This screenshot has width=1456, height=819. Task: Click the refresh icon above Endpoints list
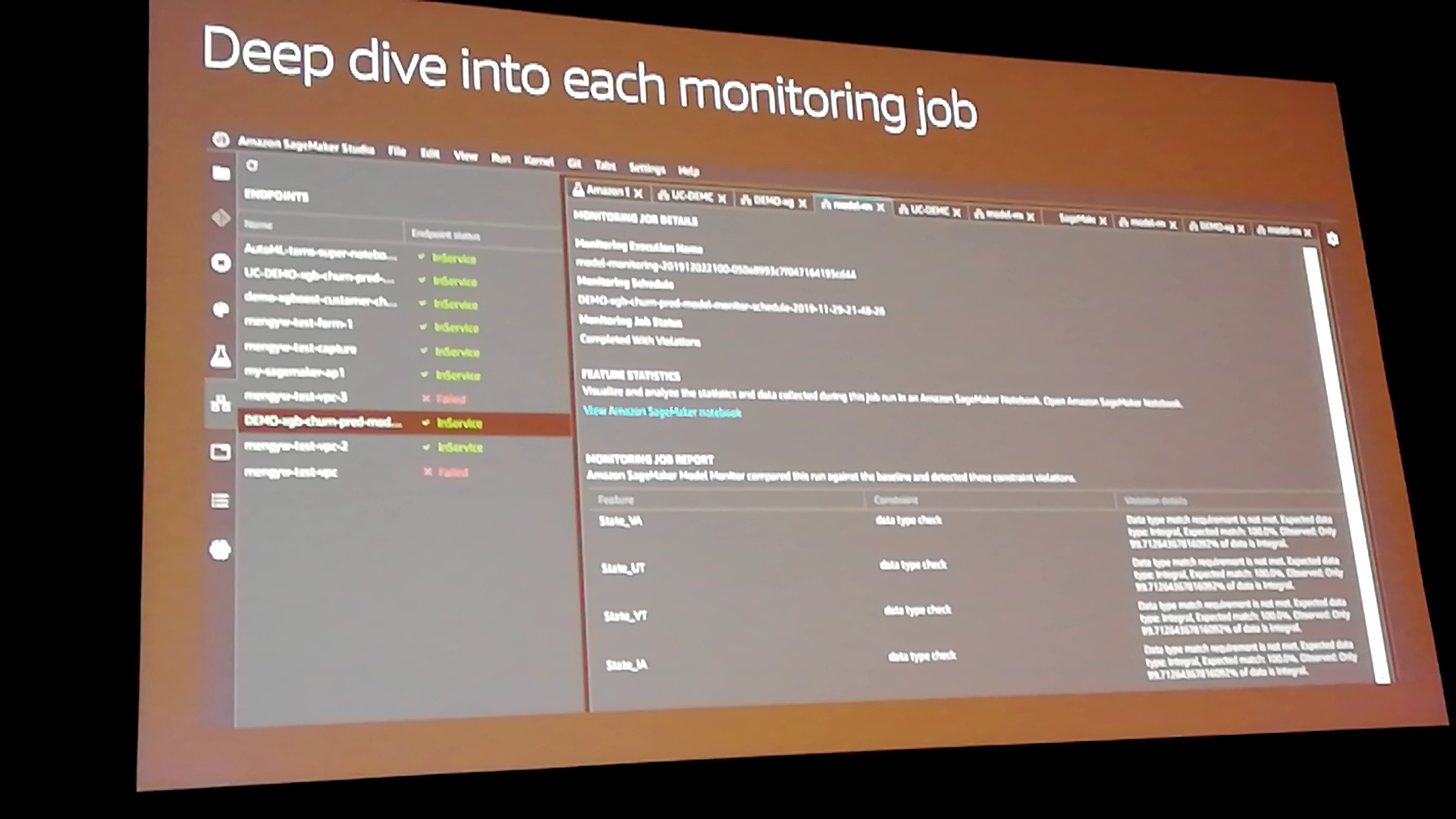252,165
